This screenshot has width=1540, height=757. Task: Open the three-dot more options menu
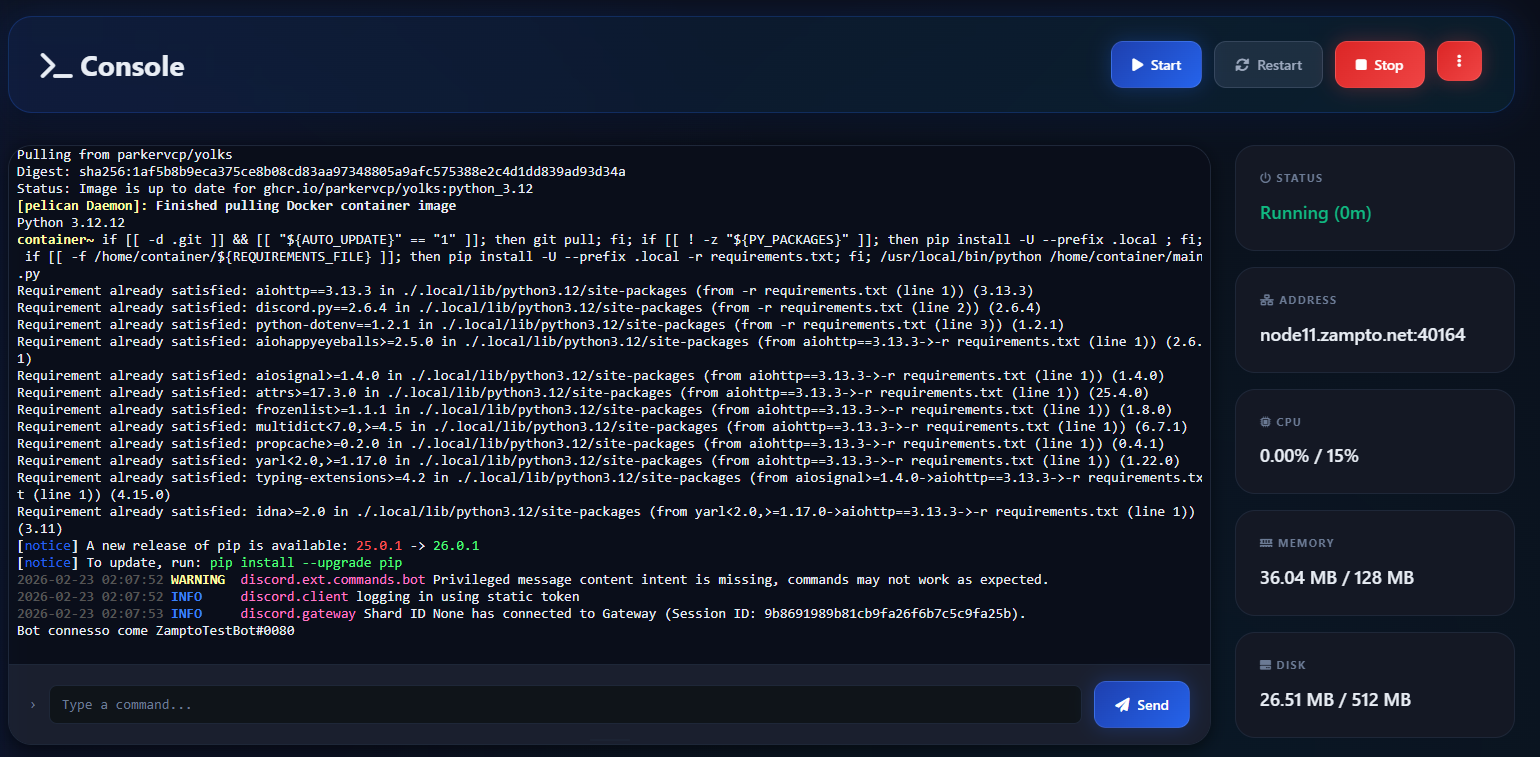click(1459, 62)
